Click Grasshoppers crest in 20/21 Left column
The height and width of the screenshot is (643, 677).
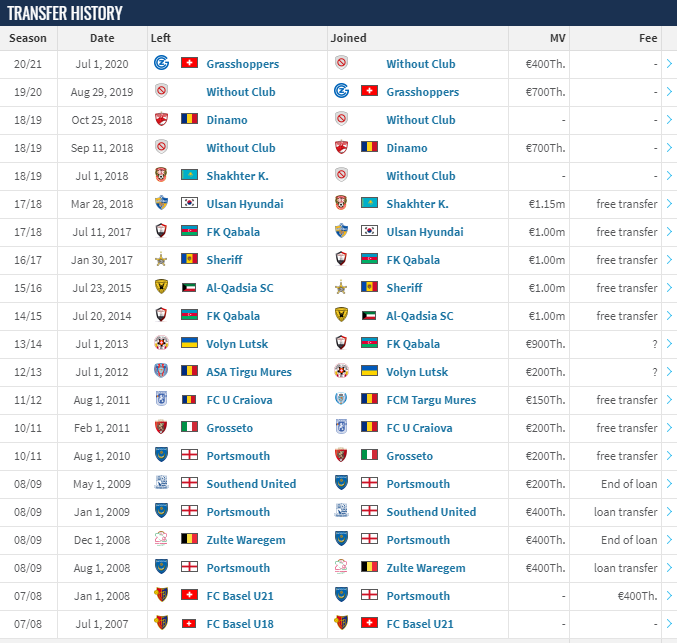[x=161, y=63]
